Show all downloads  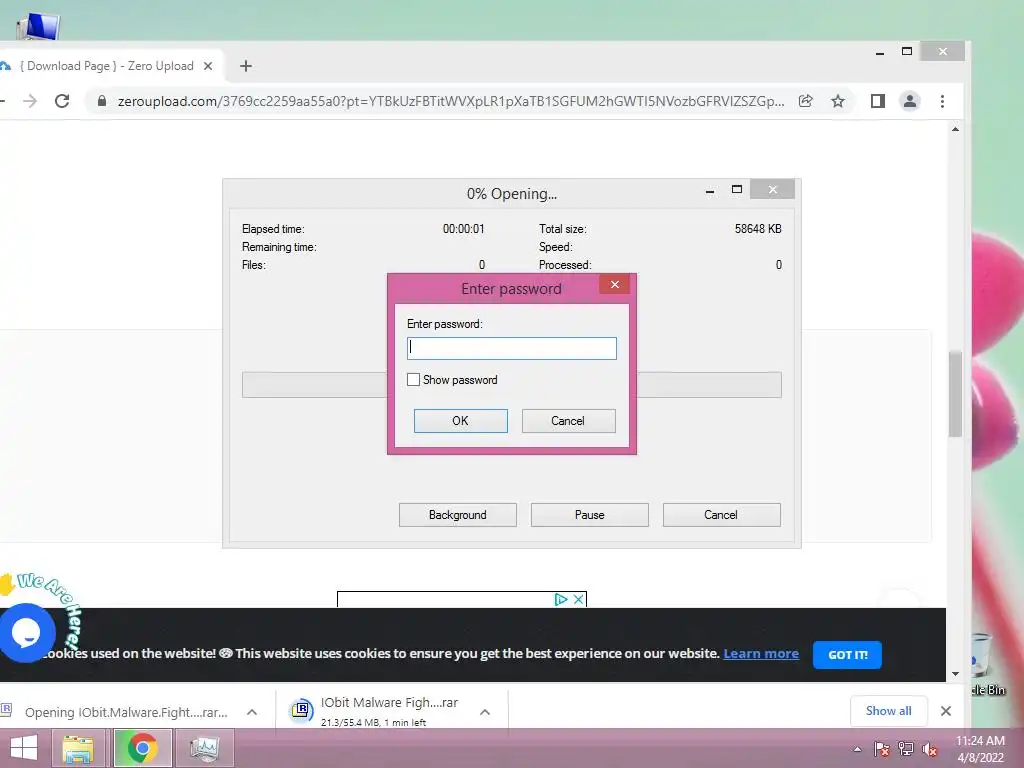pos(888,711)
